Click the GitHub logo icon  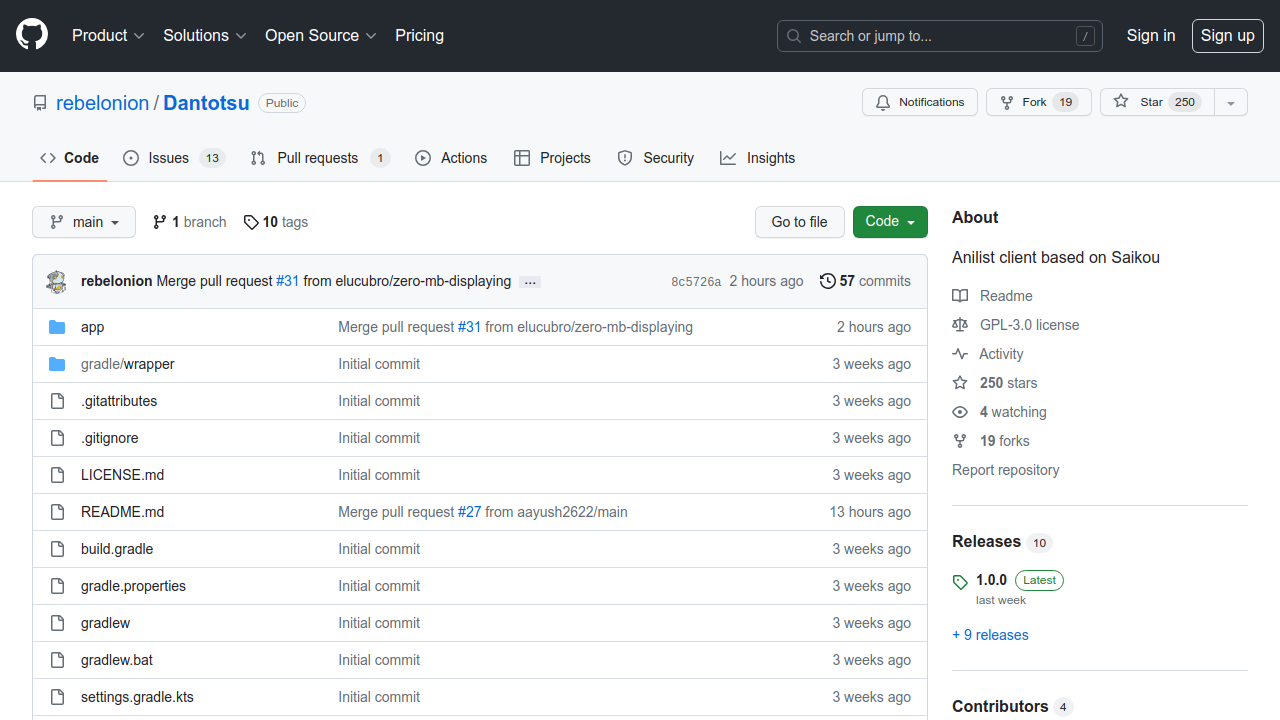tap(32, 36)
